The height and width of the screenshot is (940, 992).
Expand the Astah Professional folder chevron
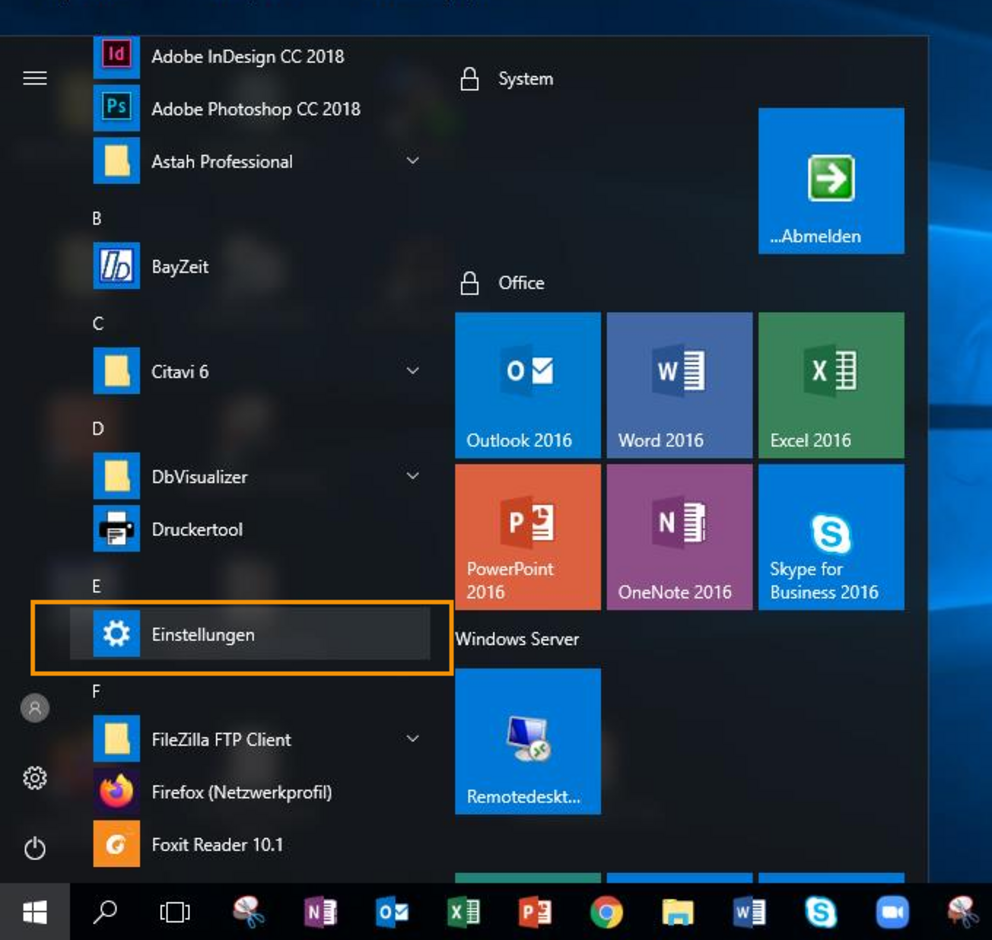tap(412, 161)
